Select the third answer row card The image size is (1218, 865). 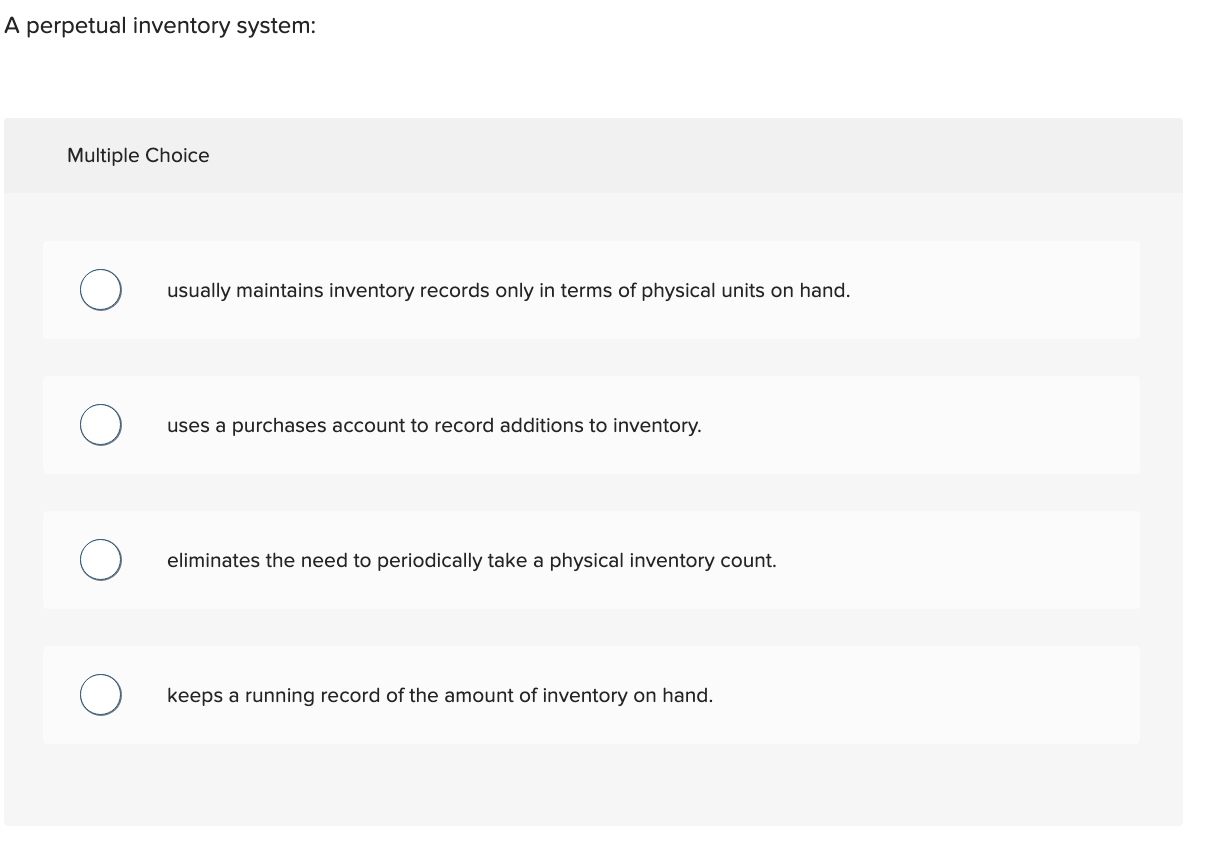[x=592, y=559]
